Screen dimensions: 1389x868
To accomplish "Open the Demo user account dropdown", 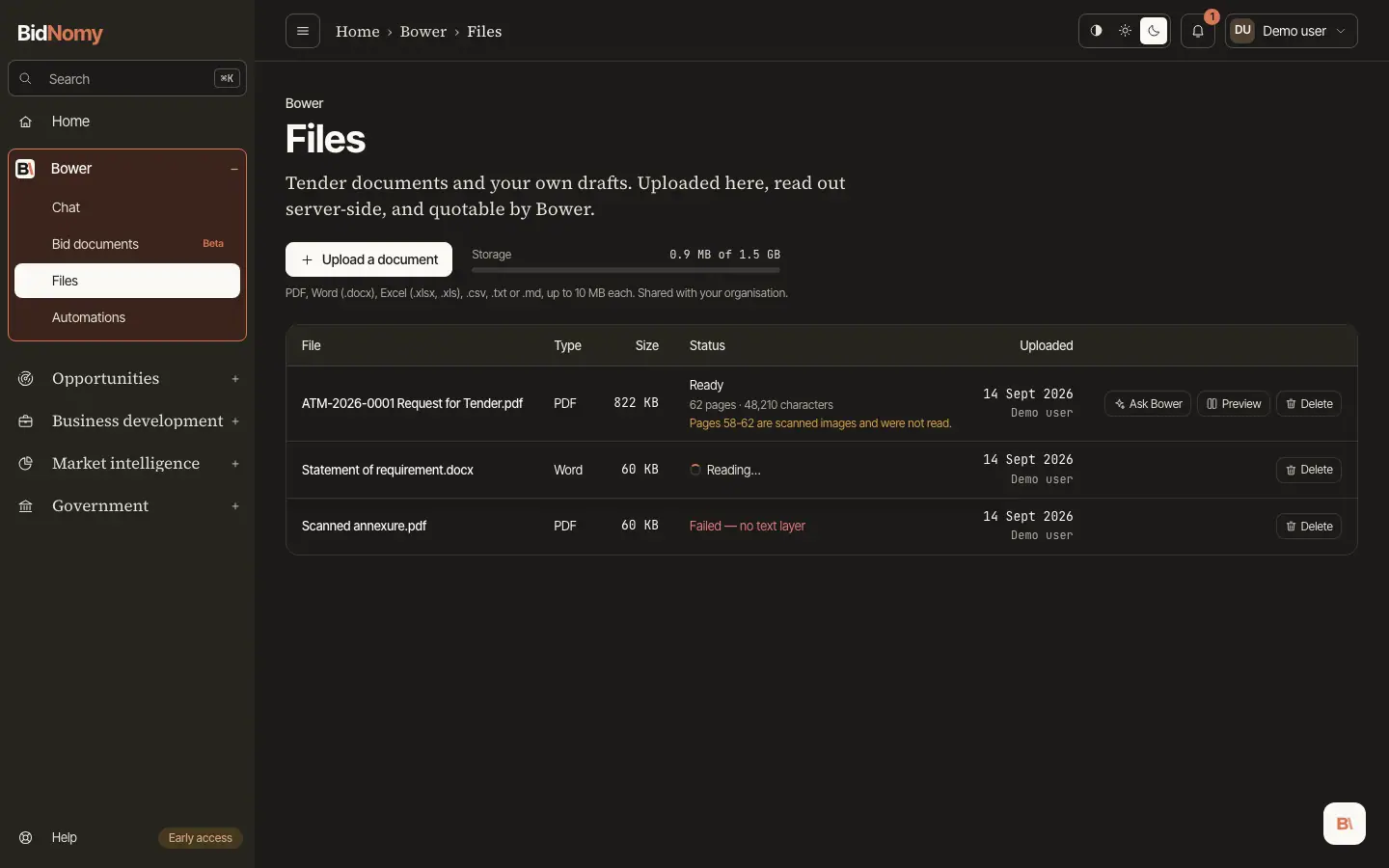I will coord(1292,31).
